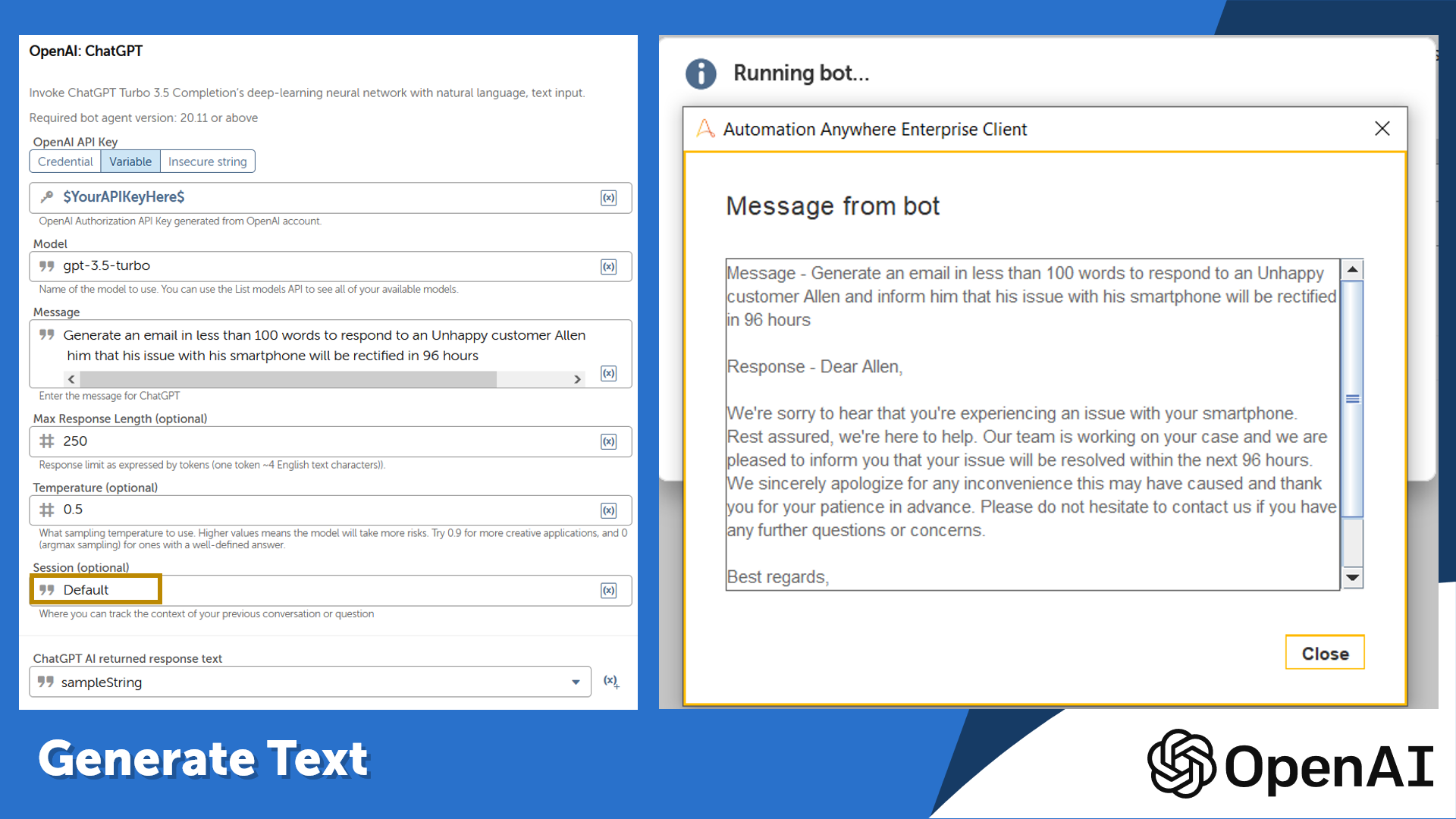Click the Message field horizontal scrollbar
Image resolution: width=1456 pixels, height=819 pixels.
[288, 379]
